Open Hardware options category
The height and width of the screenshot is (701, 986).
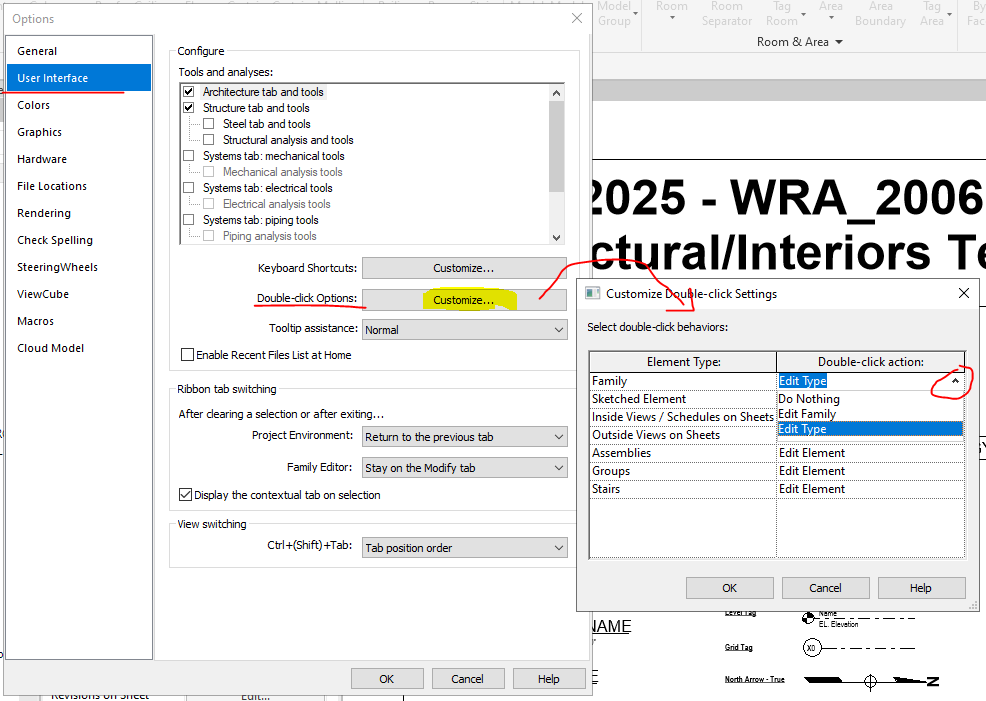click(79, 159)
